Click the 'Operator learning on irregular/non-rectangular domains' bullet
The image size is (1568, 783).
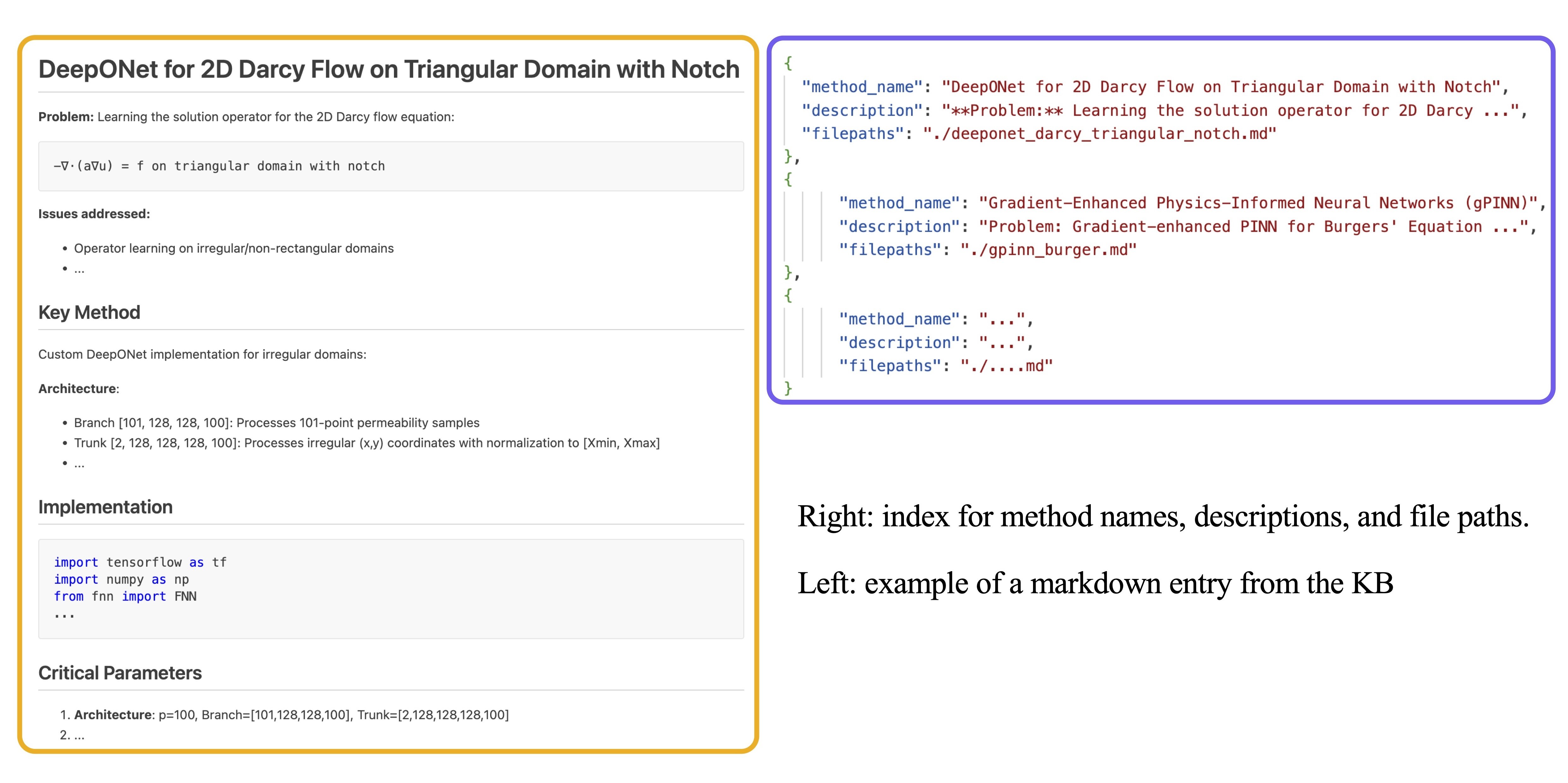coord(234,248)
